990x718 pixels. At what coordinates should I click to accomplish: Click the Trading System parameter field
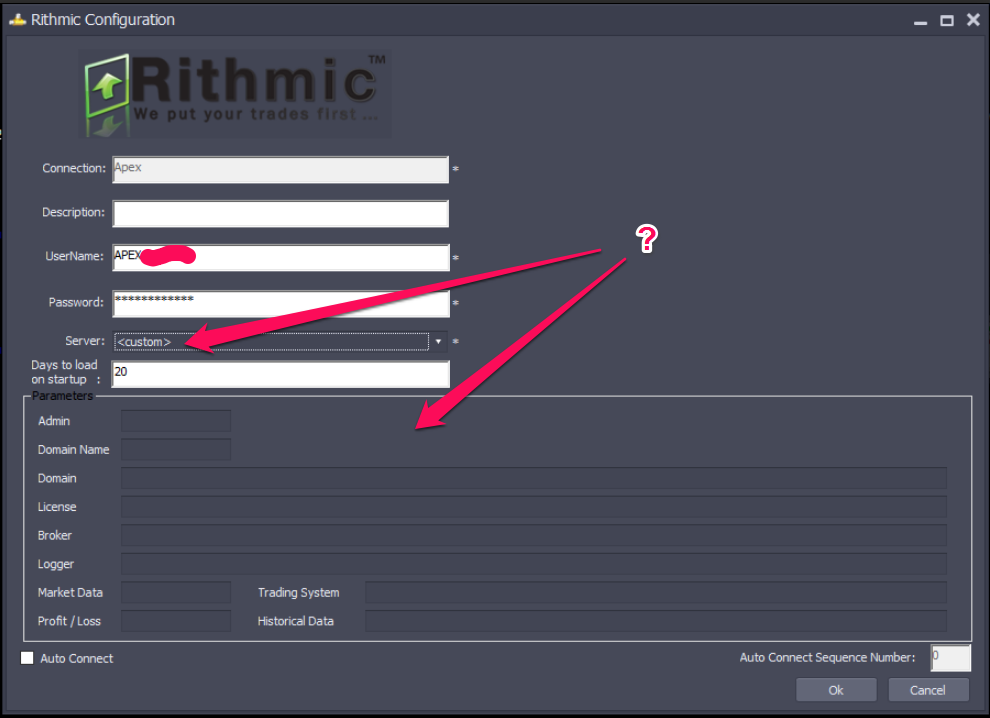656,592
